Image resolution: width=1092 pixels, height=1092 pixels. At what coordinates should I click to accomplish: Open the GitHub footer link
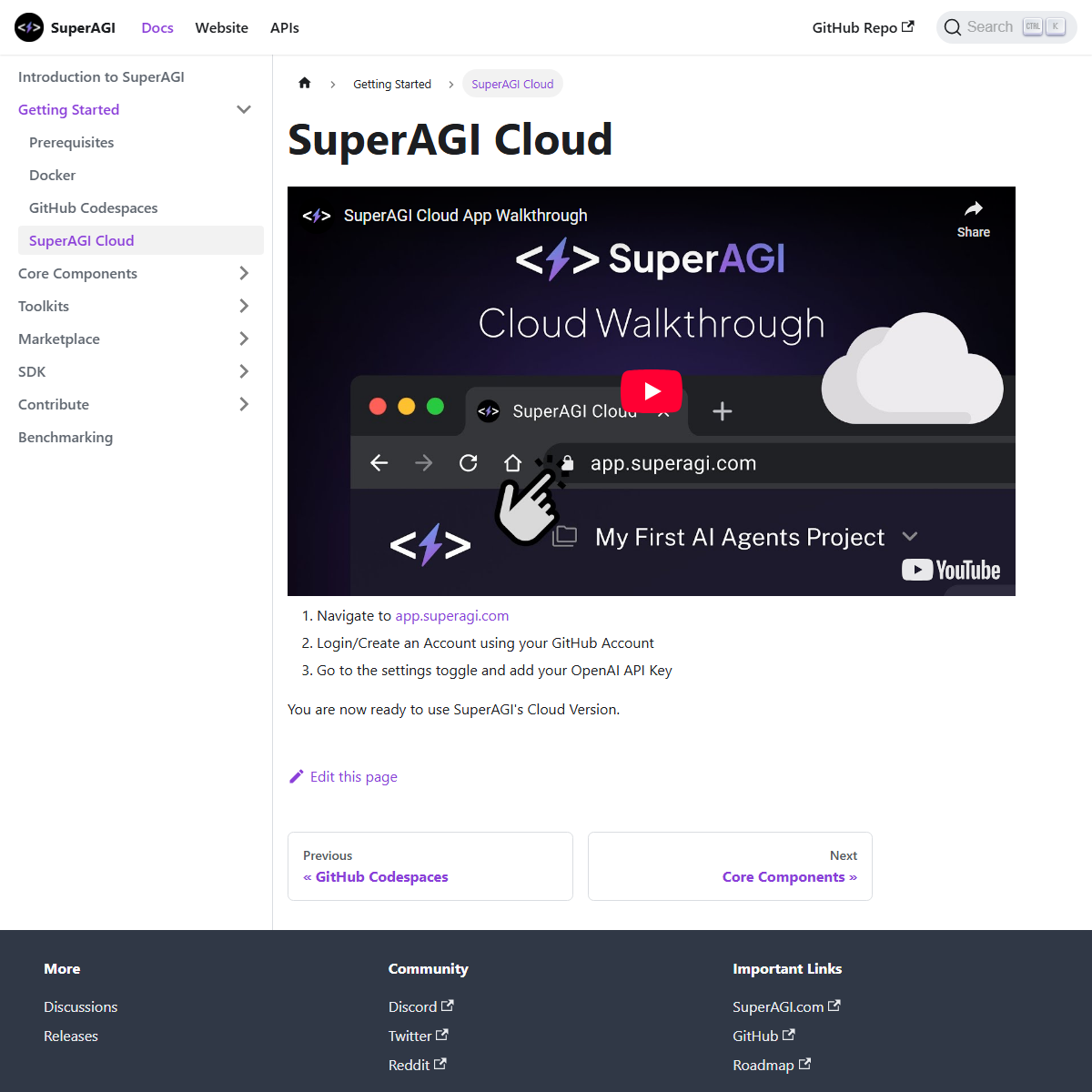763,1036
